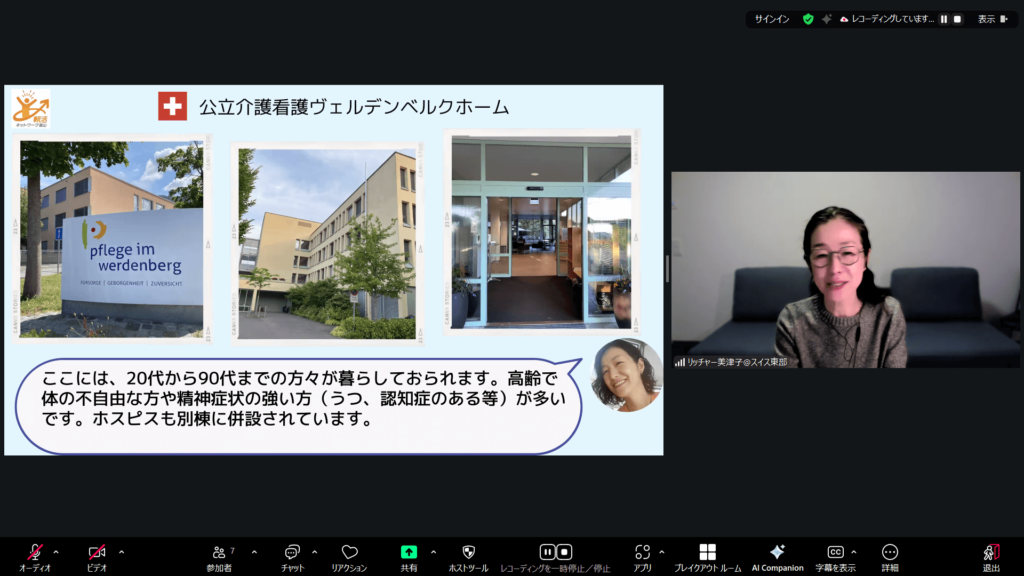Turn on the video camera
The width and height of the screenshot is (1024, 576).
pos(97,552)
